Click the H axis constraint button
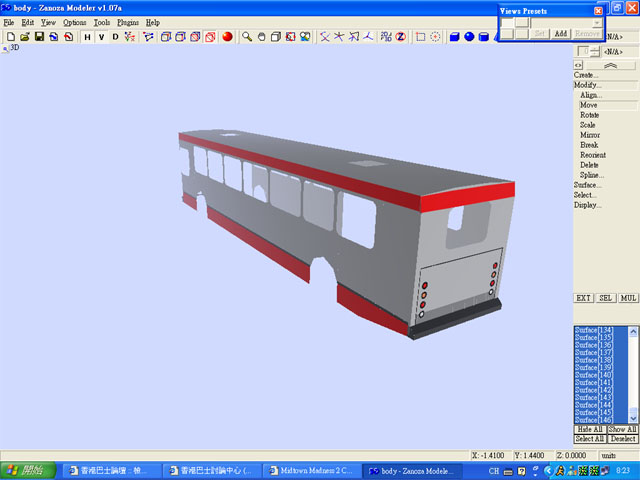Image resolution: width=640 pixels, height=480 pixels. [x=87, y=37]
